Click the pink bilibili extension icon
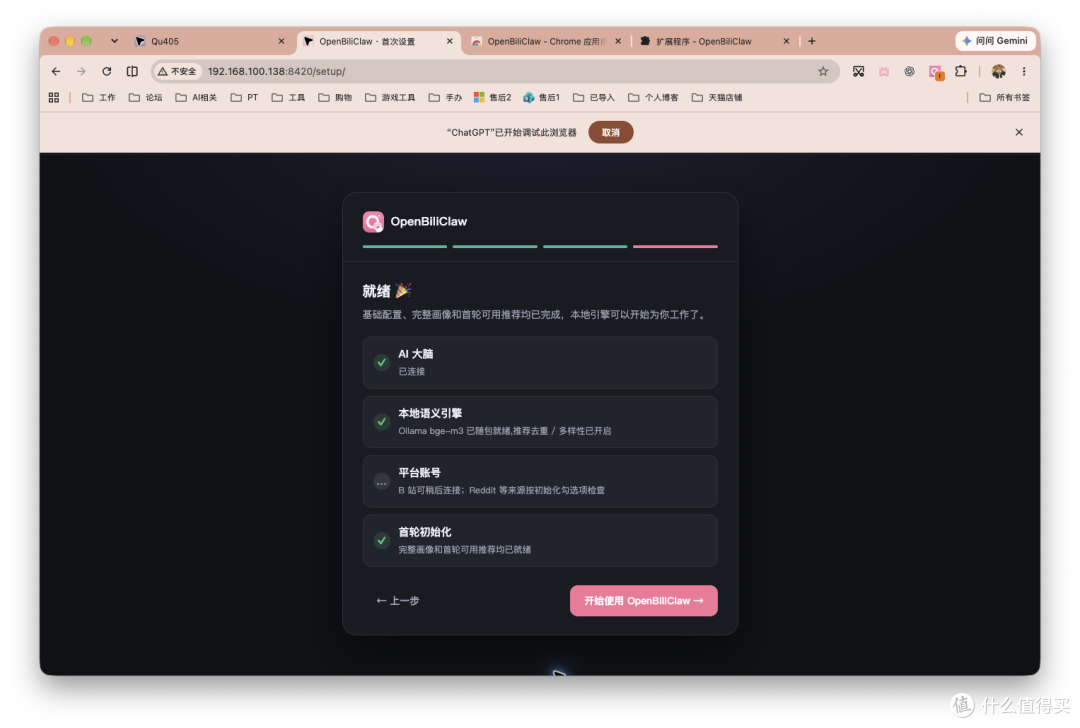The image size is (1080, 728). tap(884, 71)
